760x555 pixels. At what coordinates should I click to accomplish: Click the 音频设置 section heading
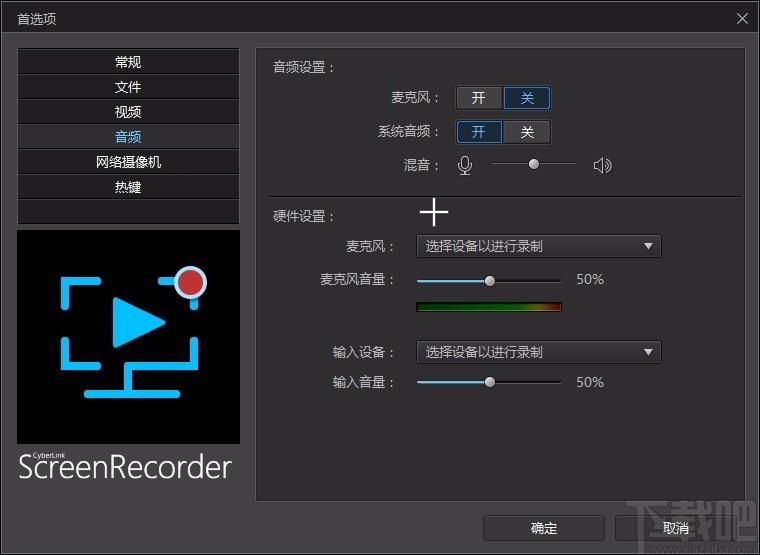(x=303, y=67)
